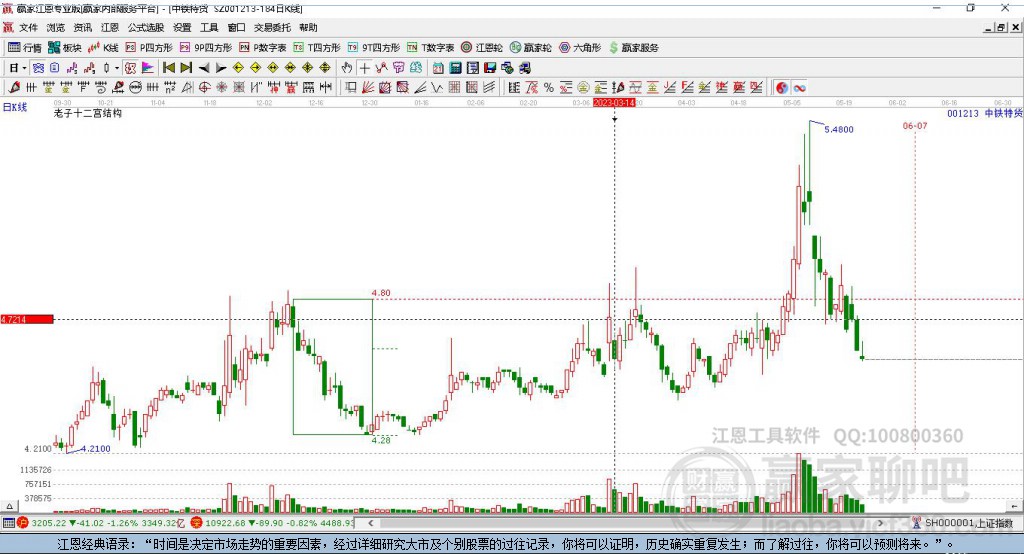Click 001213 中铁特货 stock code label
The width and height of the screenshot is (1024, 554).
tap(985, 113)
